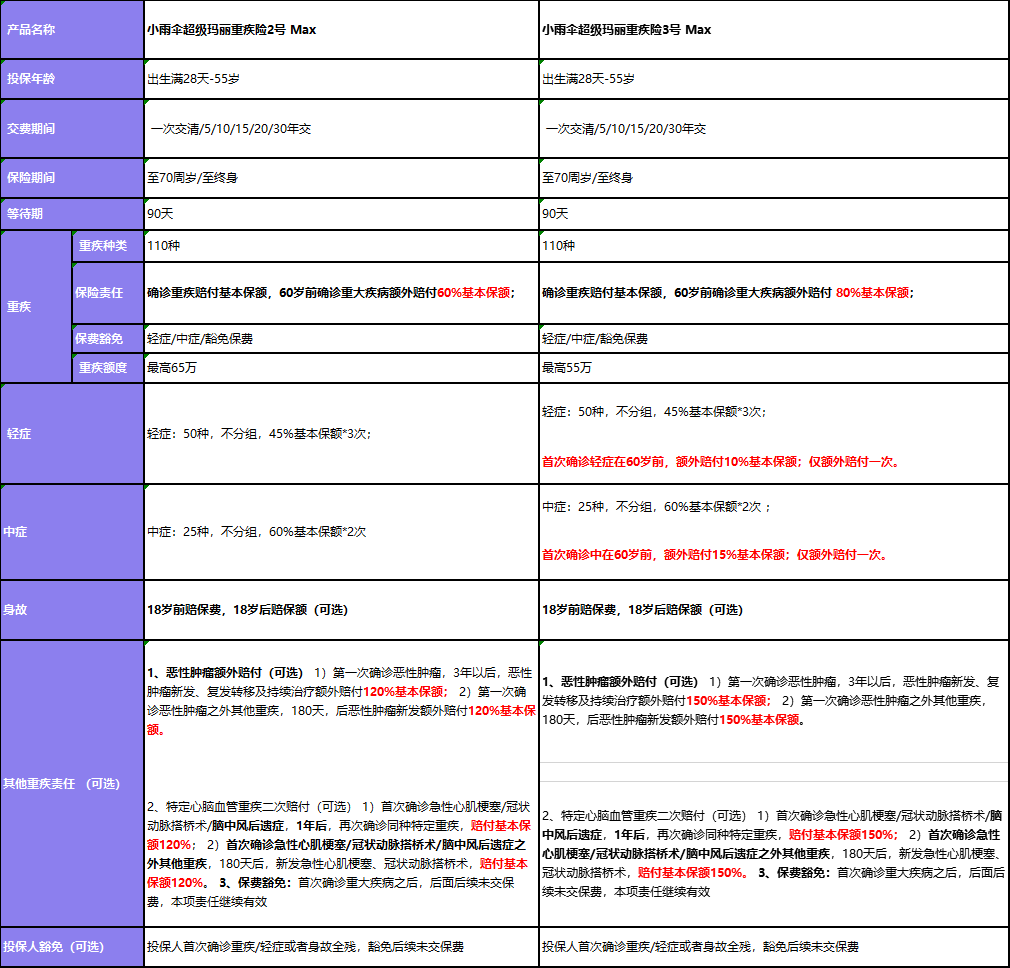Select the 其他重疾责任（可选）label cell
Viewport: 1010px width, 968px height.
click(72, 784)
